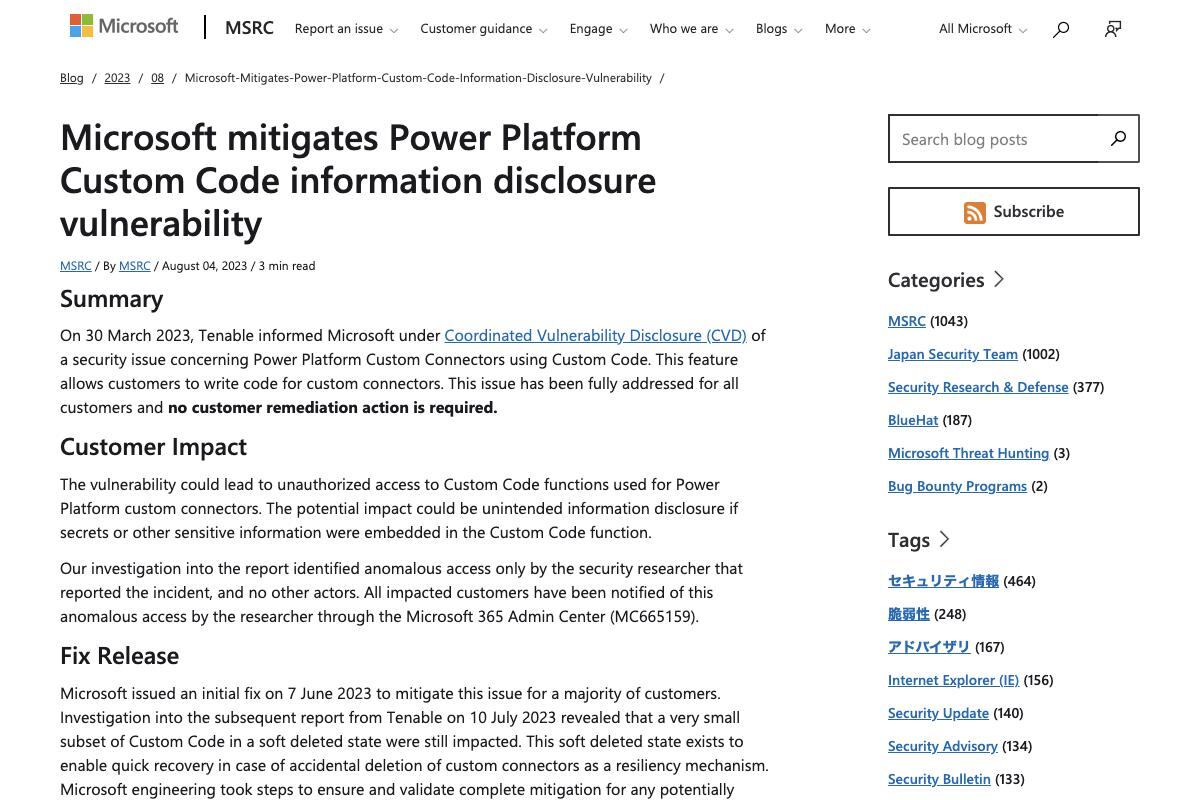Open the Report an issue dropdown
Image resolution: width=1200 pixels, height=800 pixels.
(x=346, y=29)
